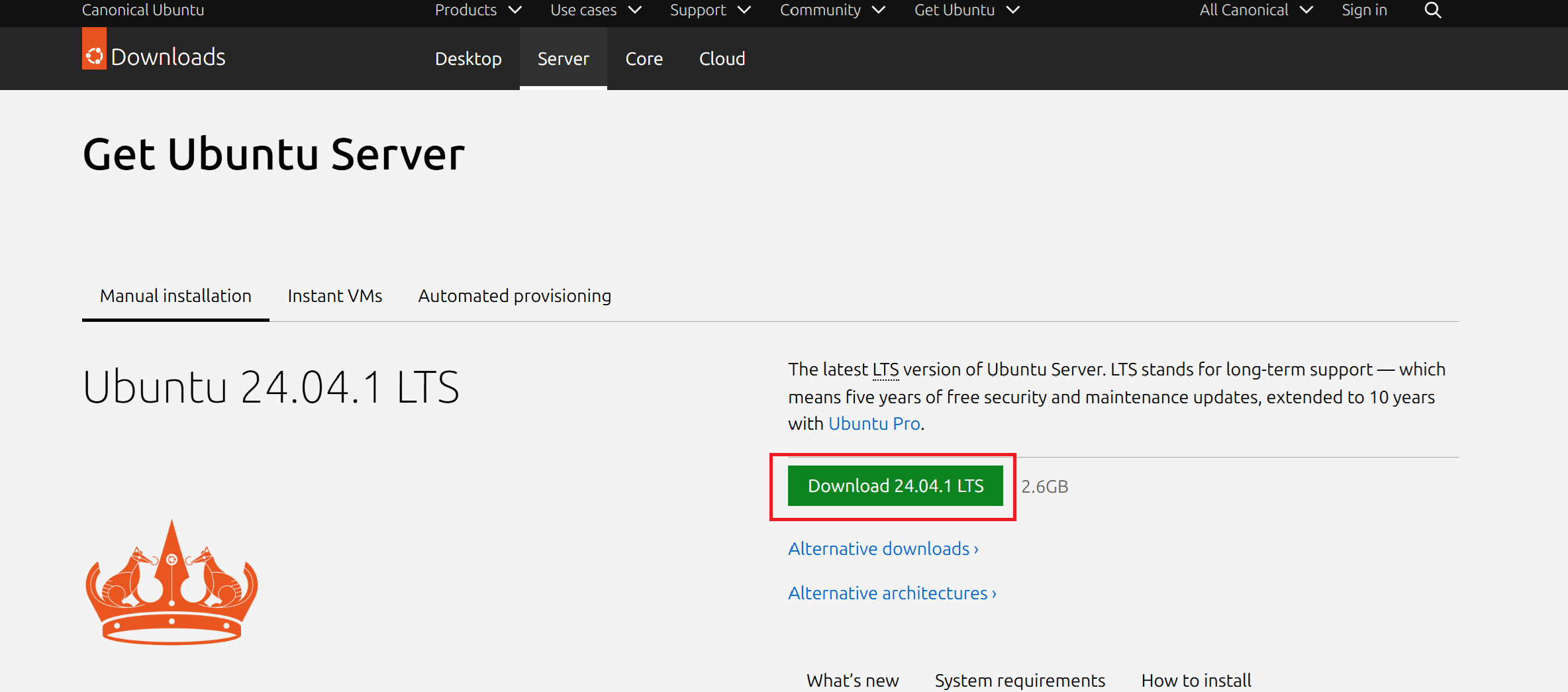Click the orange crown mascot illustration
This screenshot has width=1568, height=692.
click(x=171, y=582)
